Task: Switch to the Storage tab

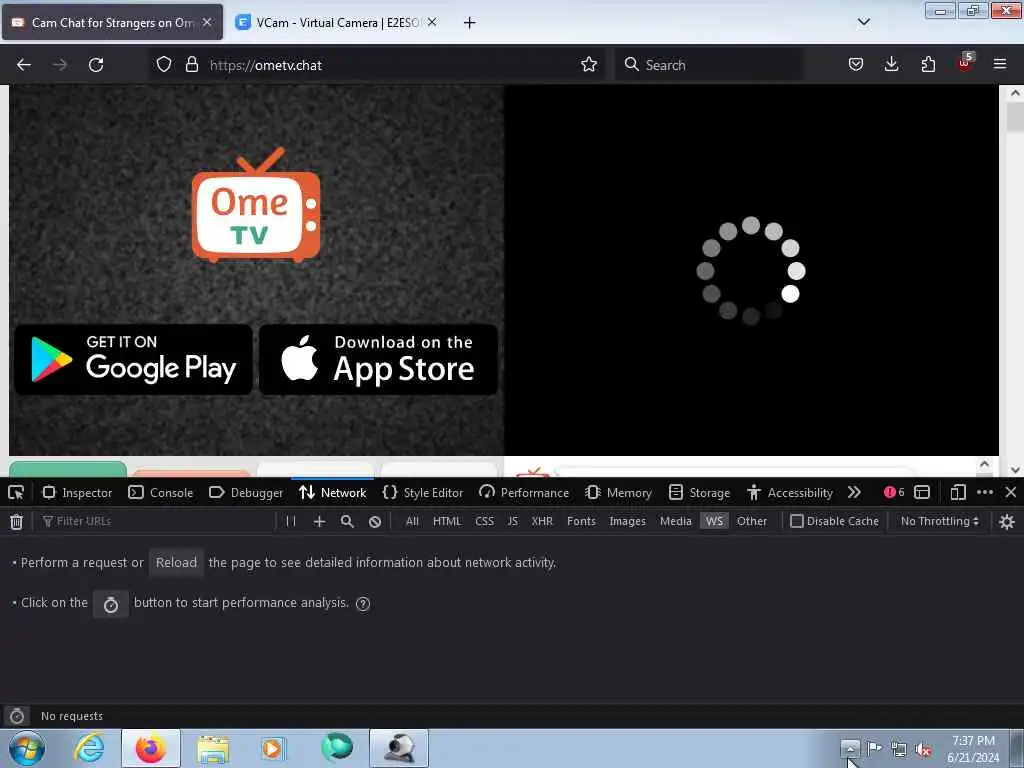Action: pyautogui.click(x=699, y=492)
